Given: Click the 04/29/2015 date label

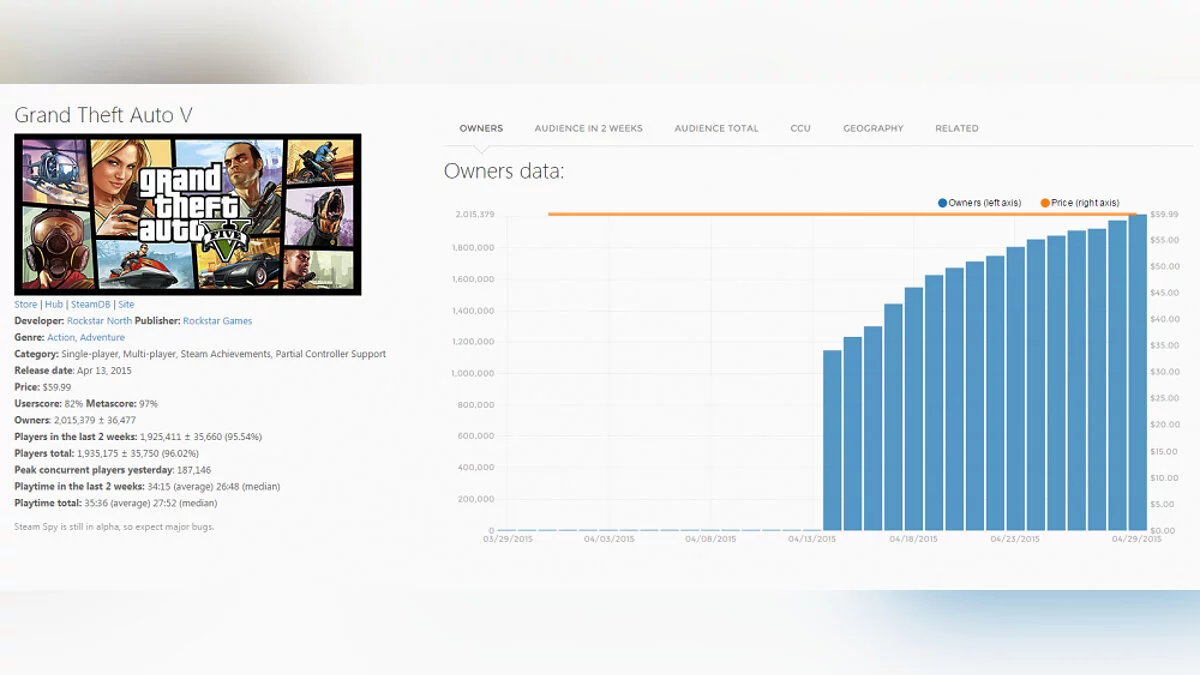Looking at the screenshot, I should pos(1137,539).
